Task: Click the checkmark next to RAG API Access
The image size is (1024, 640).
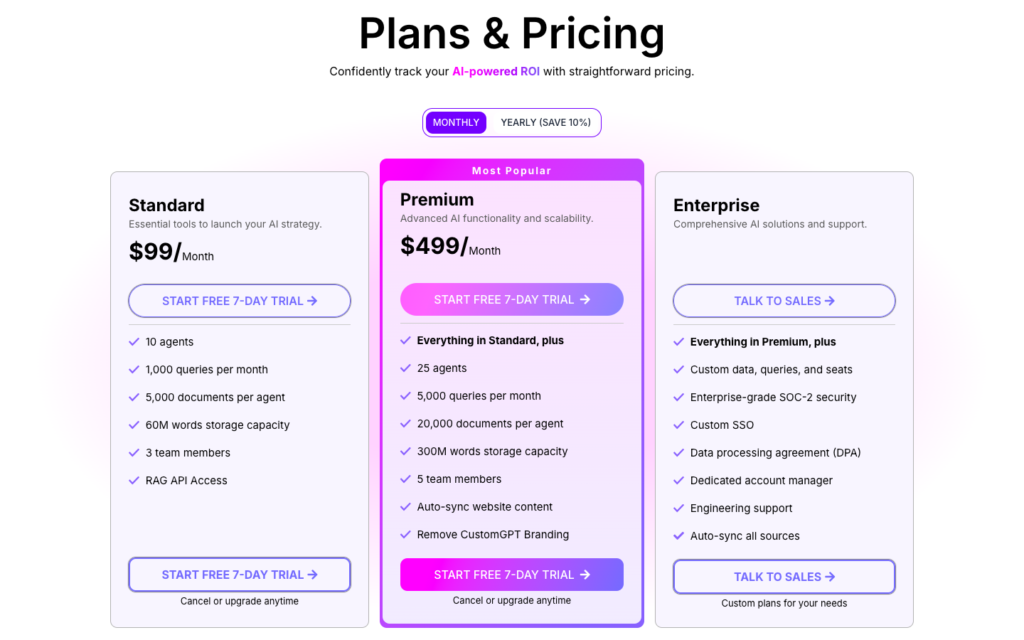Action: click(134, 480)
